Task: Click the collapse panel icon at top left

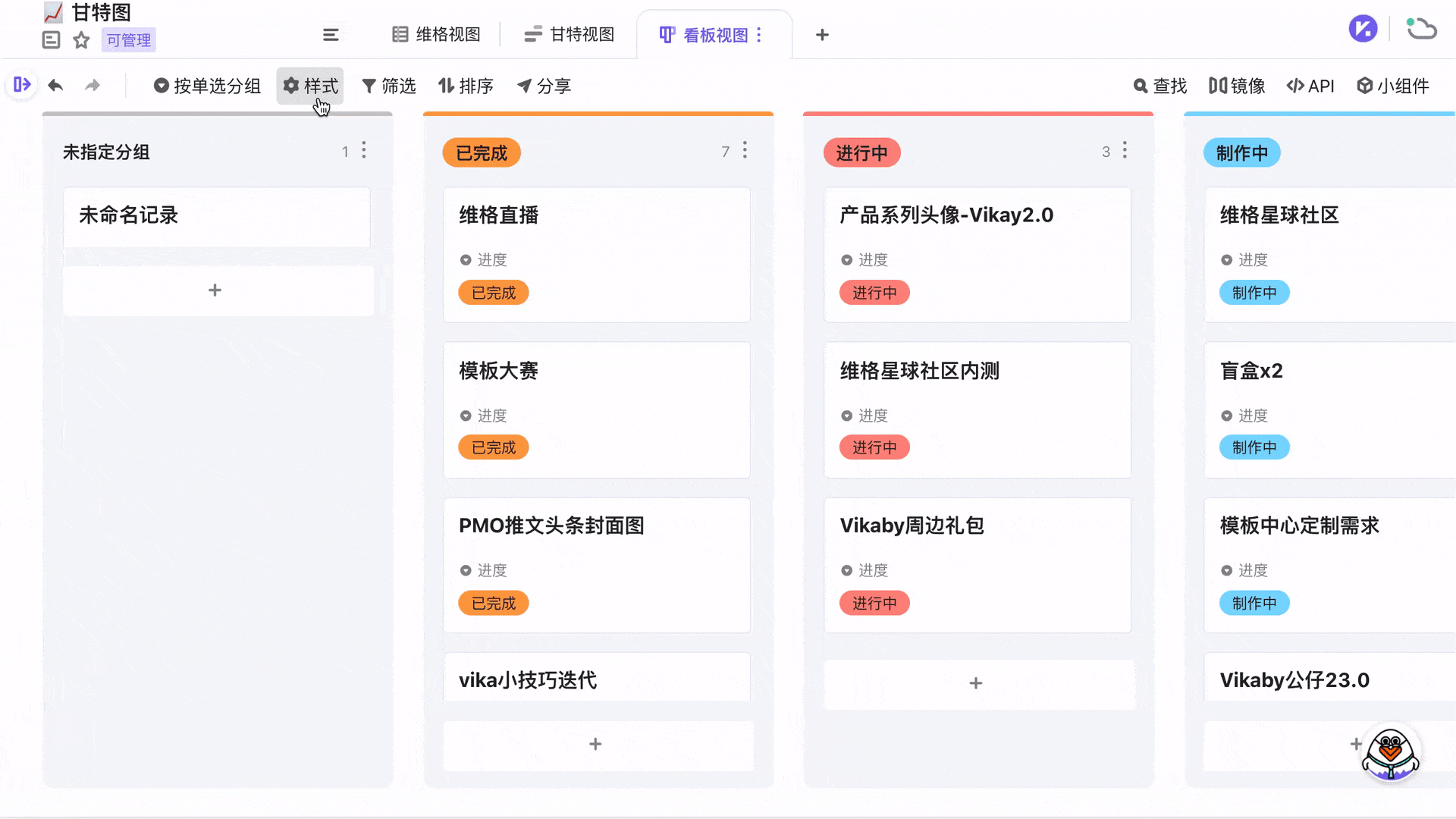Action: coord(21,85)
